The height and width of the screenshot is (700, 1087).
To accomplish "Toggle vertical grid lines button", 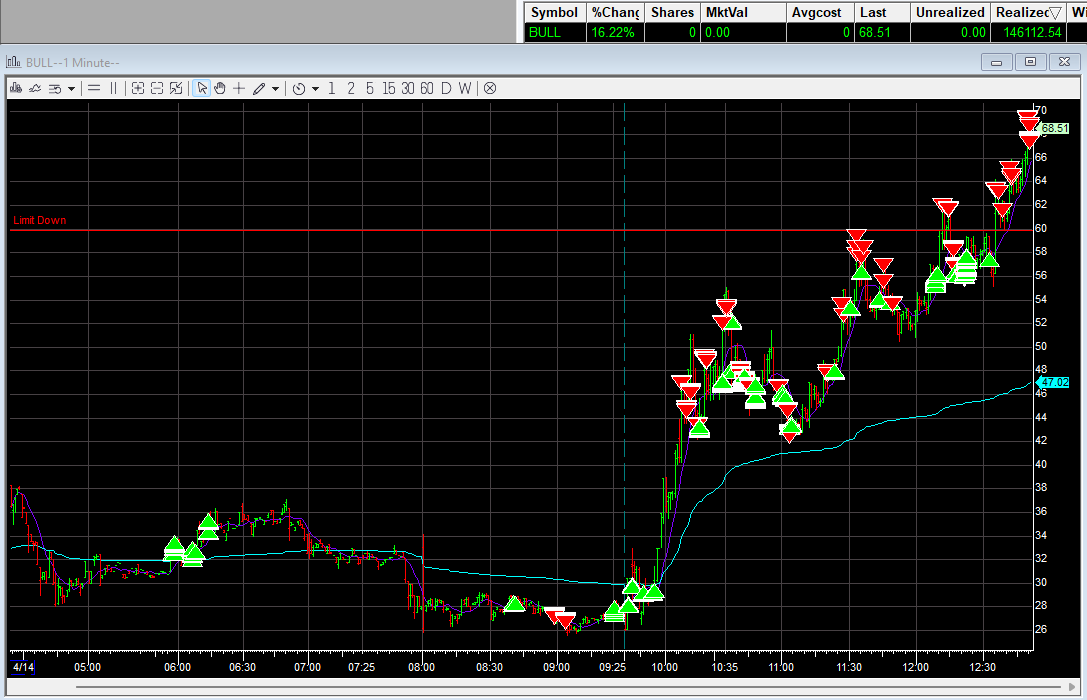I will point(113,88).
